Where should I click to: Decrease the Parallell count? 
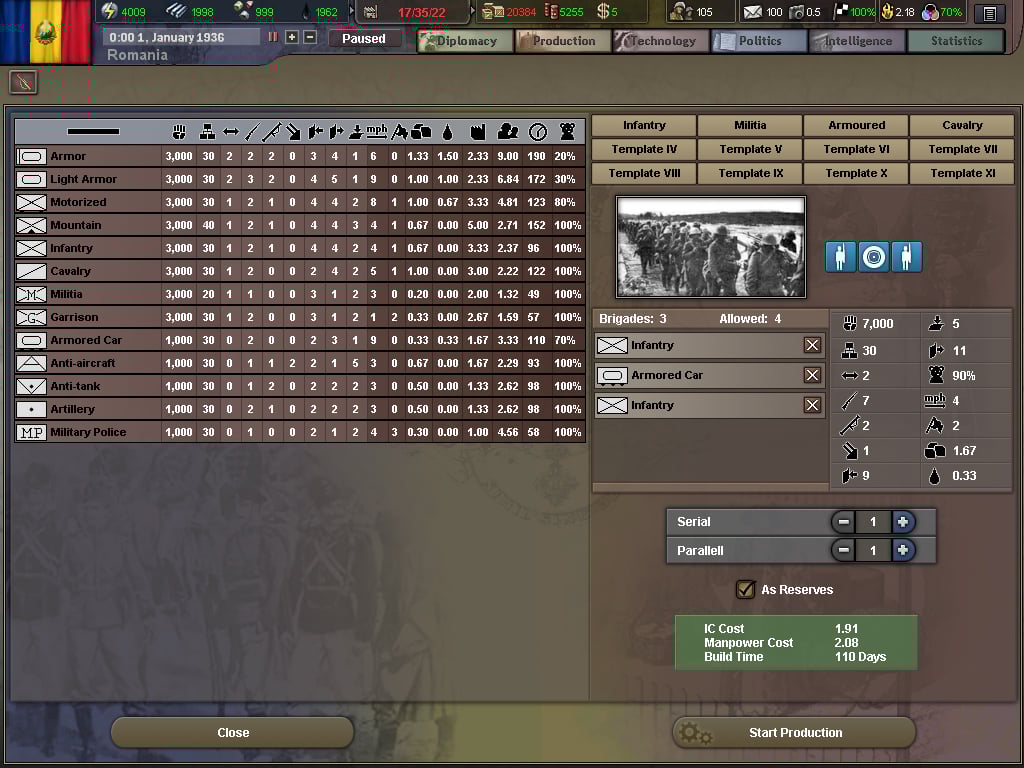843,551
